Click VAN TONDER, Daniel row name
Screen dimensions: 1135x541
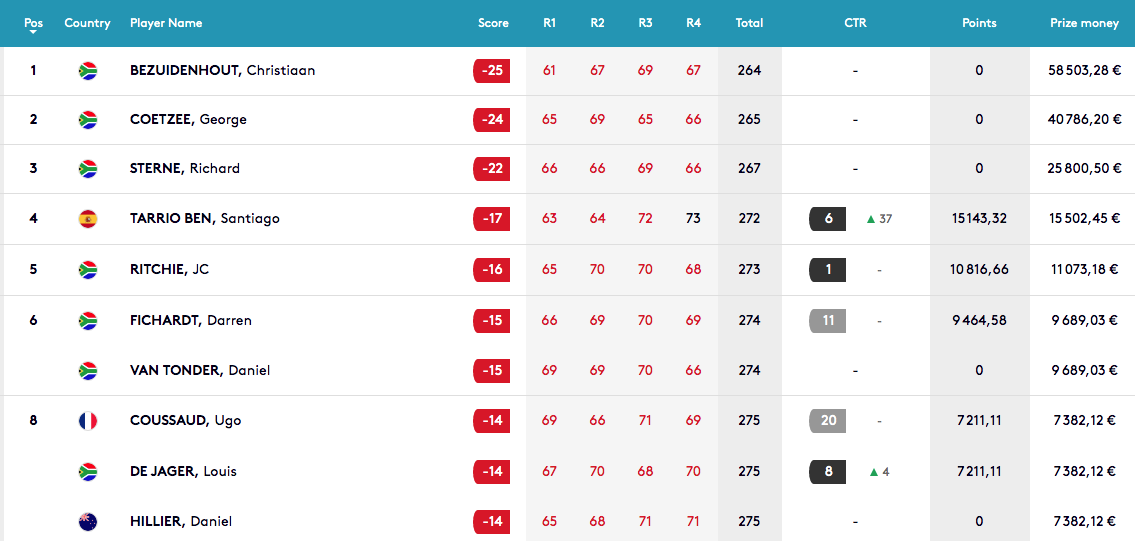tap(200, 370)
